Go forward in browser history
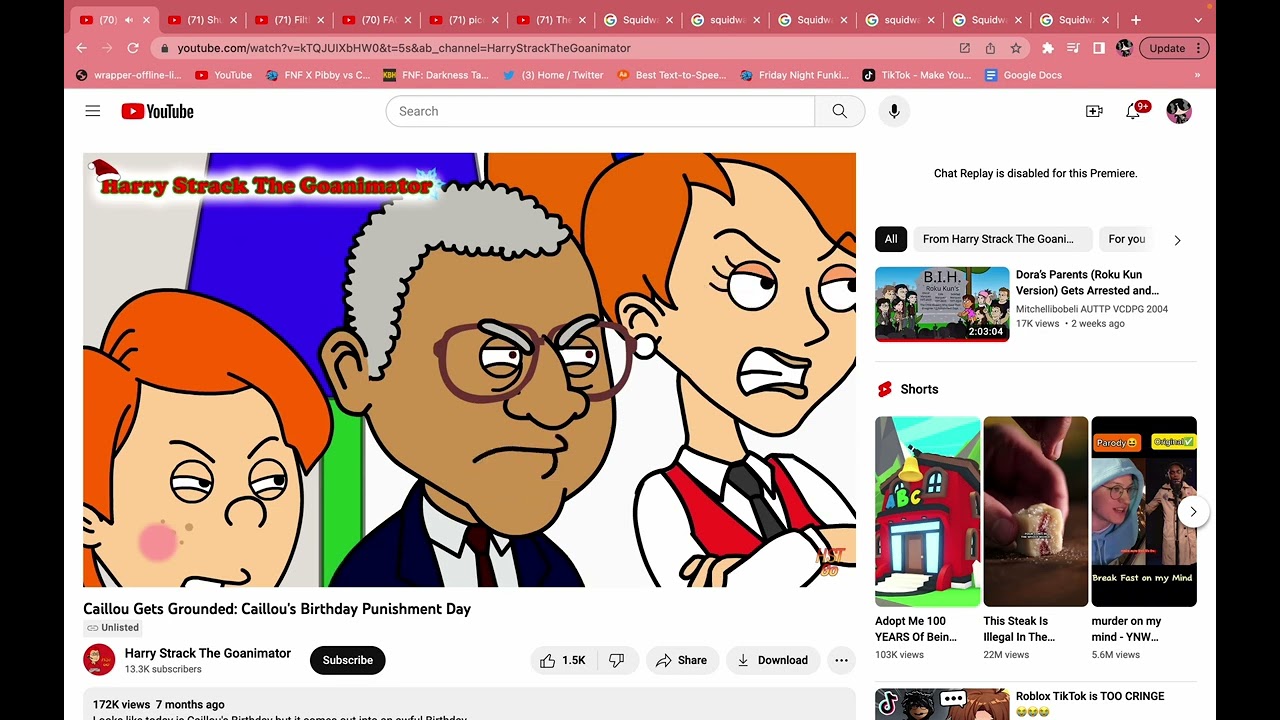 click(107, 48)
